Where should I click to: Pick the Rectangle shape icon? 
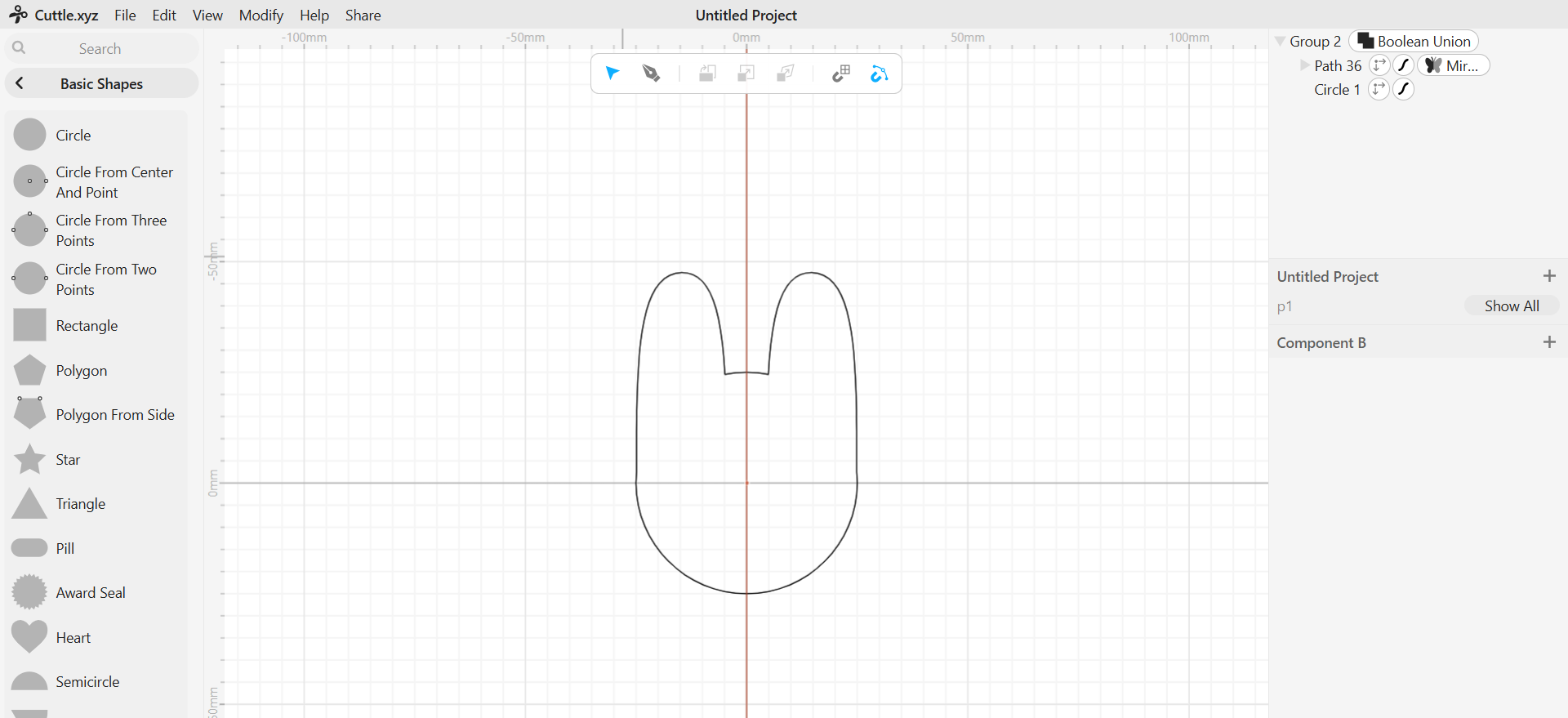tap(30, 325)
